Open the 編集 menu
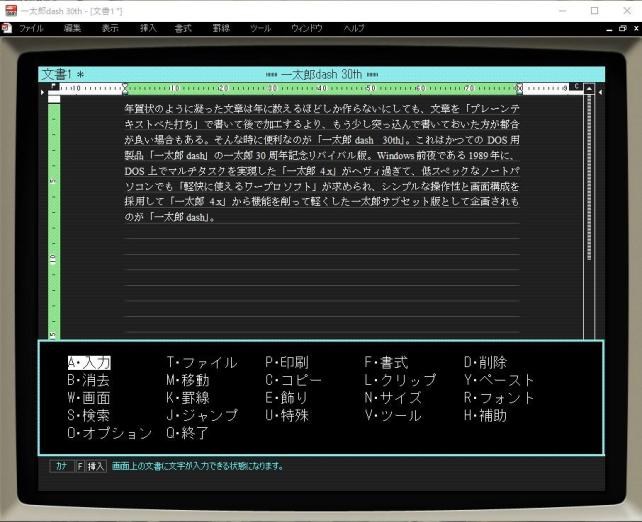The width and height of the screenshot is (642, 522). tap(72, 28)
